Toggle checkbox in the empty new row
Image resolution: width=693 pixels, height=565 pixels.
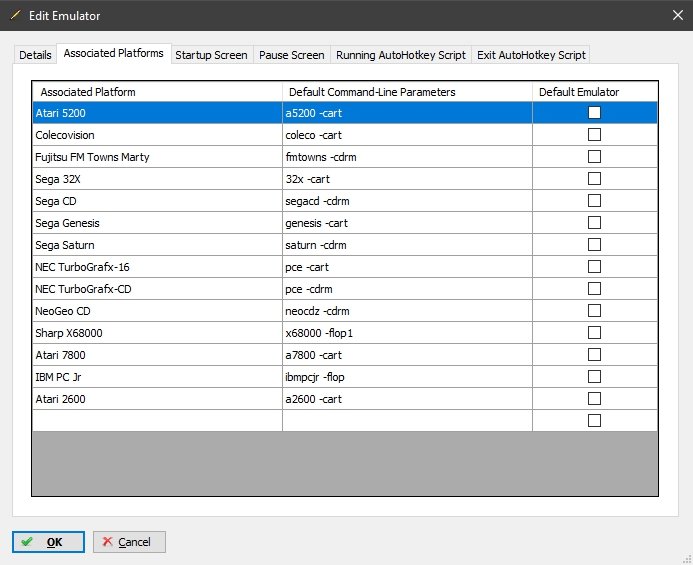tap(594, 420)
